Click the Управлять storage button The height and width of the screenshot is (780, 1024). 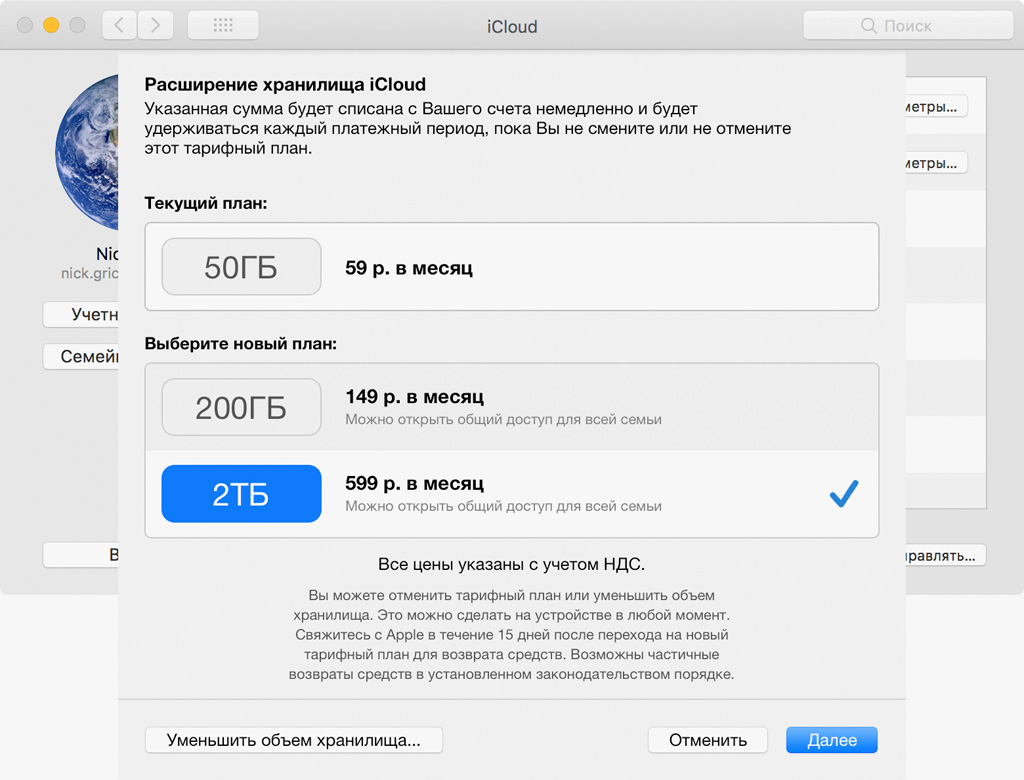pyautogui.click(x=945, y=556)
